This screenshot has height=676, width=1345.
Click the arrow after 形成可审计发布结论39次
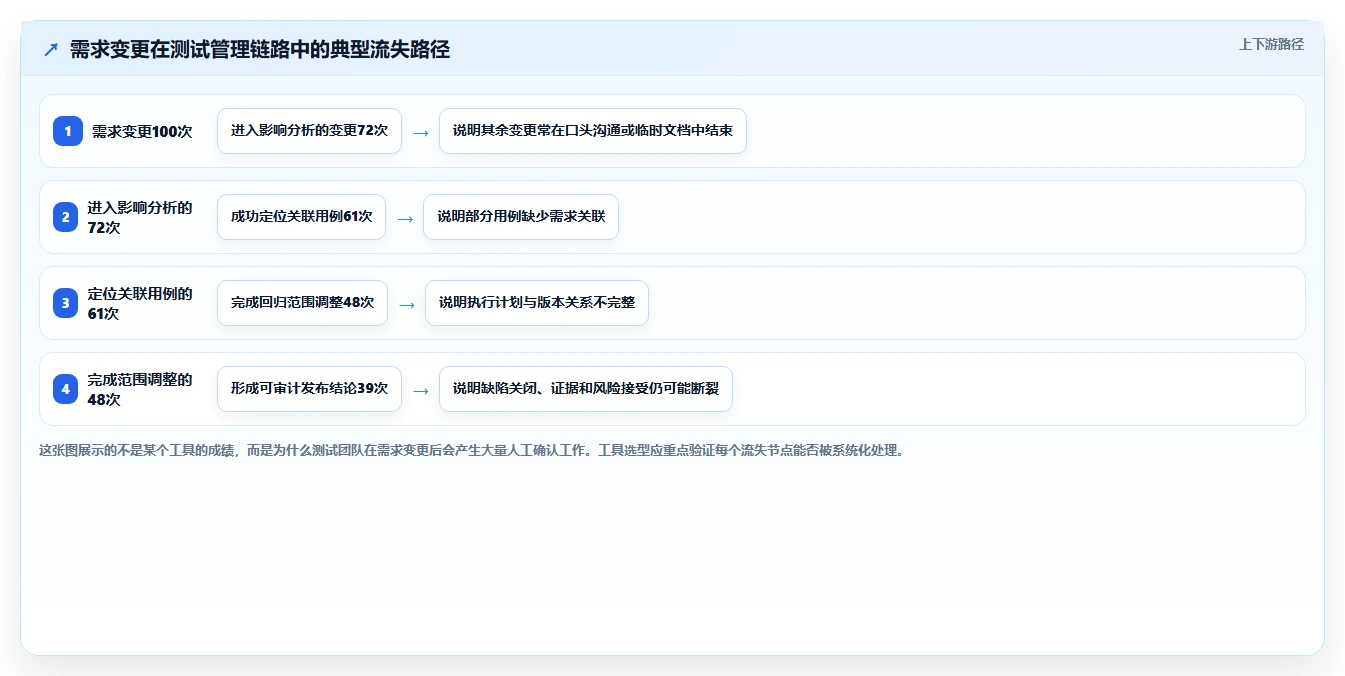point(421,390)
